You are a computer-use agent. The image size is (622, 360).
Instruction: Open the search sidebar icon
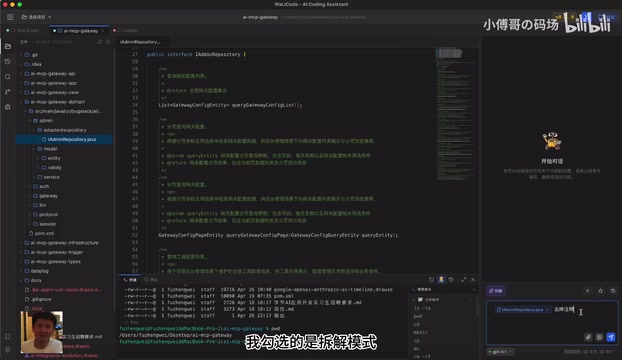(x=8, y=77)
